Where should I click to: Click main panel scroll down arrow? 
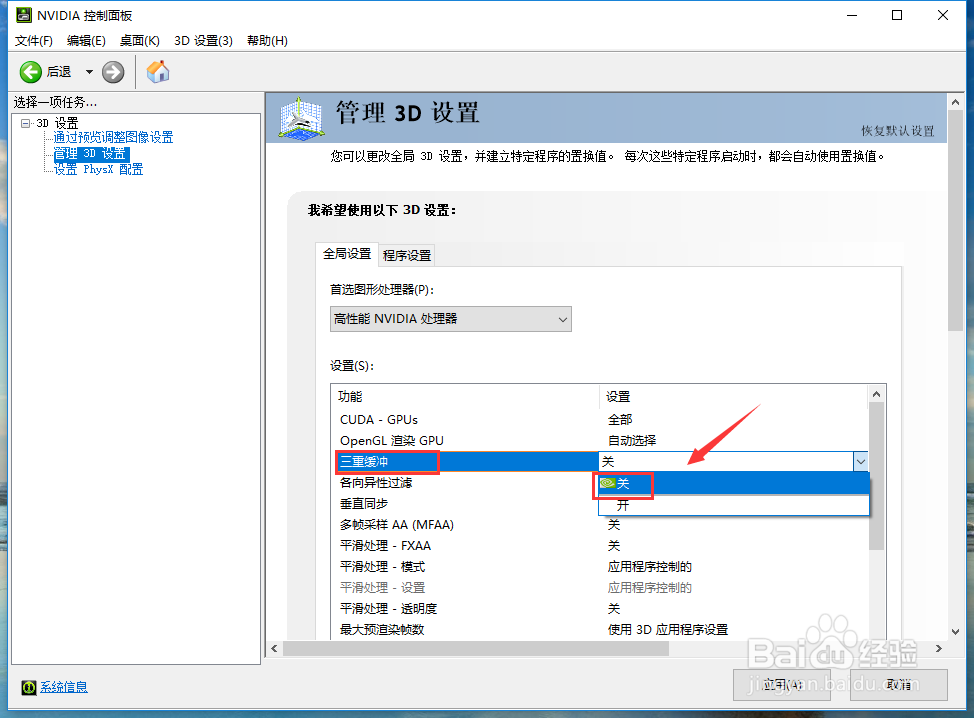point(955,632)
